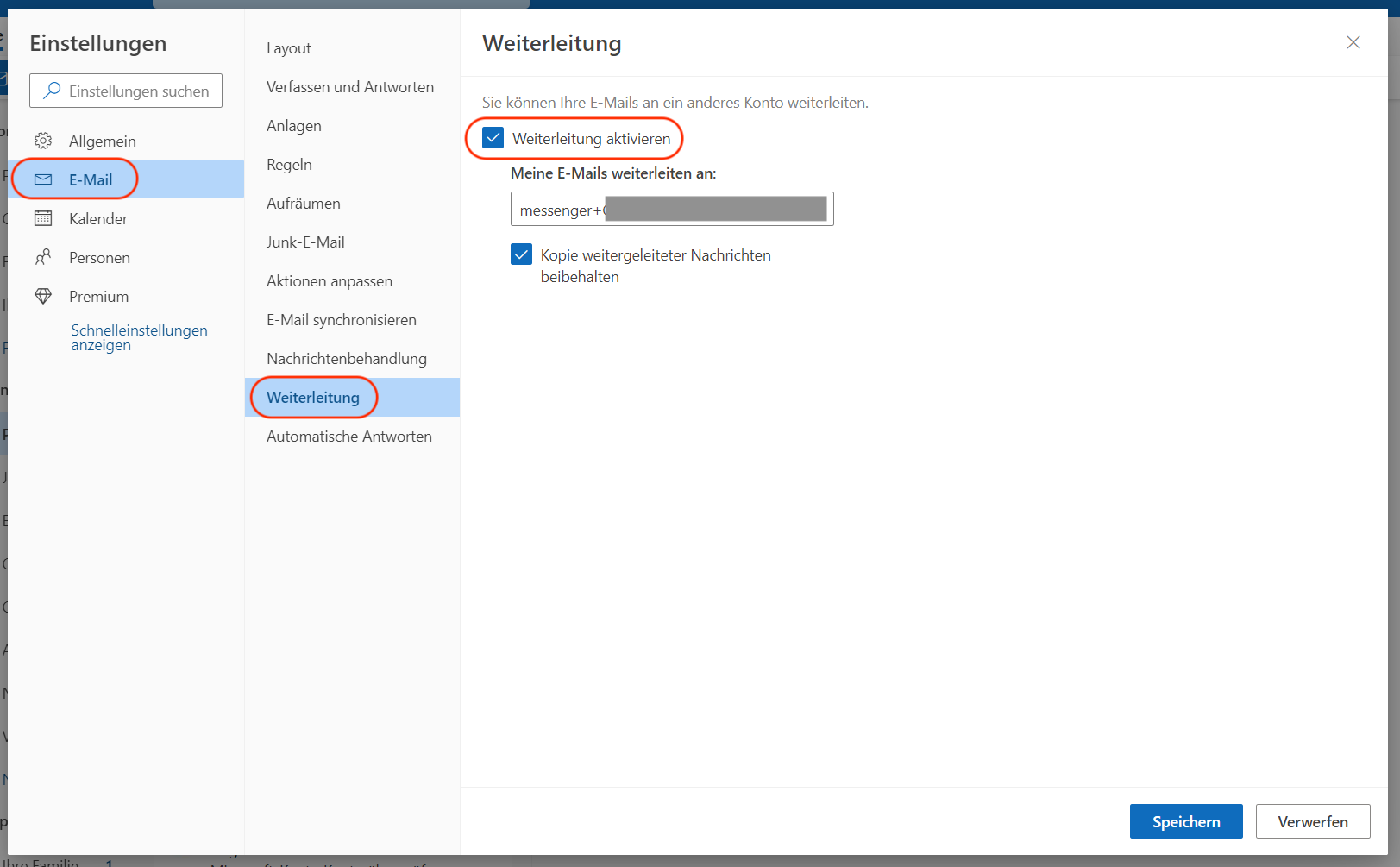Click the forwarding email address field
This screenshot has height=867, width=1400.
coord(671,209)
